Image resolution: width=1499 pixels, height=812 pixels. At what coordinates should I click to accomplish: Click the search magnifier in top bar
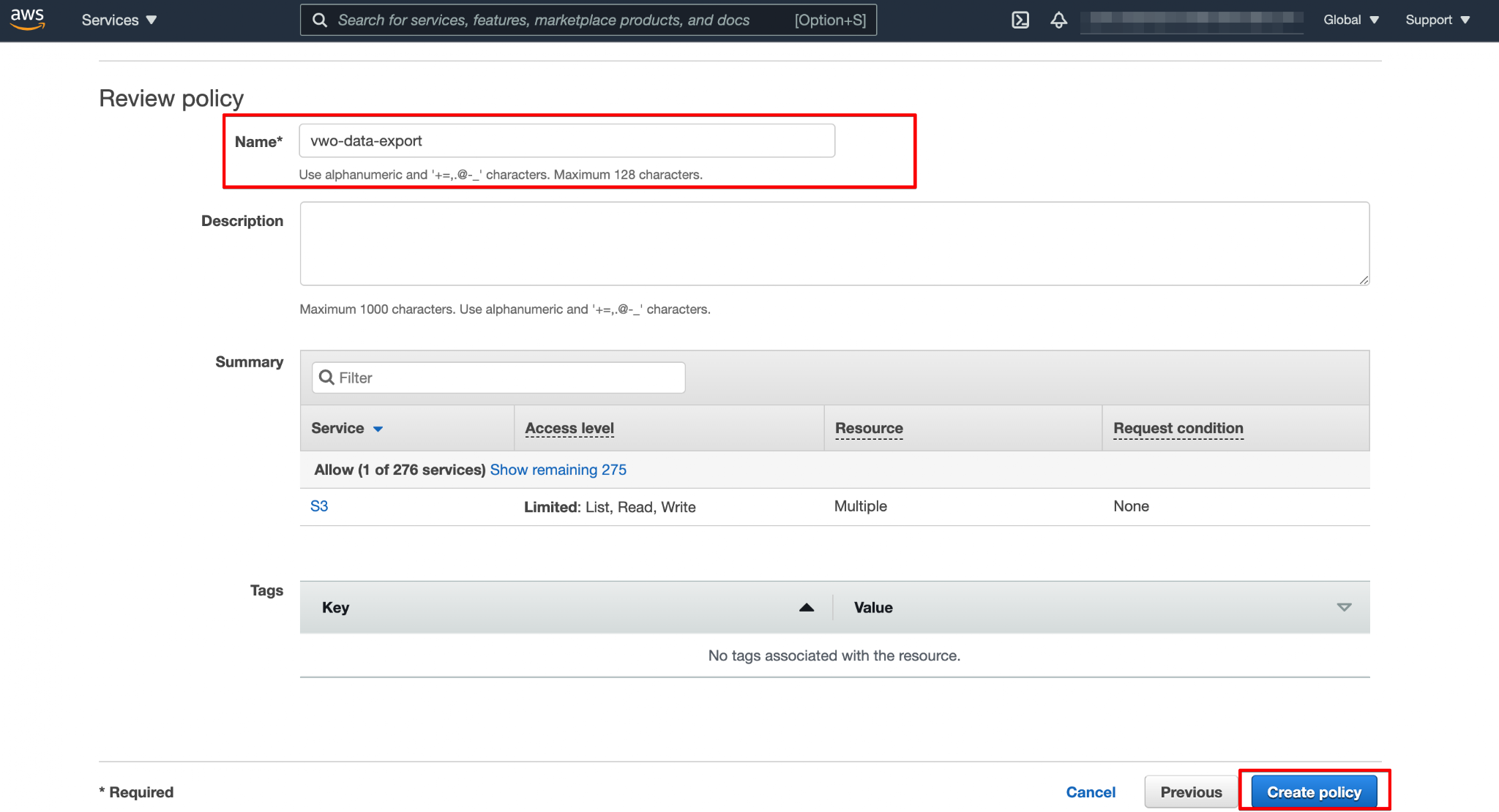(320, 20)
